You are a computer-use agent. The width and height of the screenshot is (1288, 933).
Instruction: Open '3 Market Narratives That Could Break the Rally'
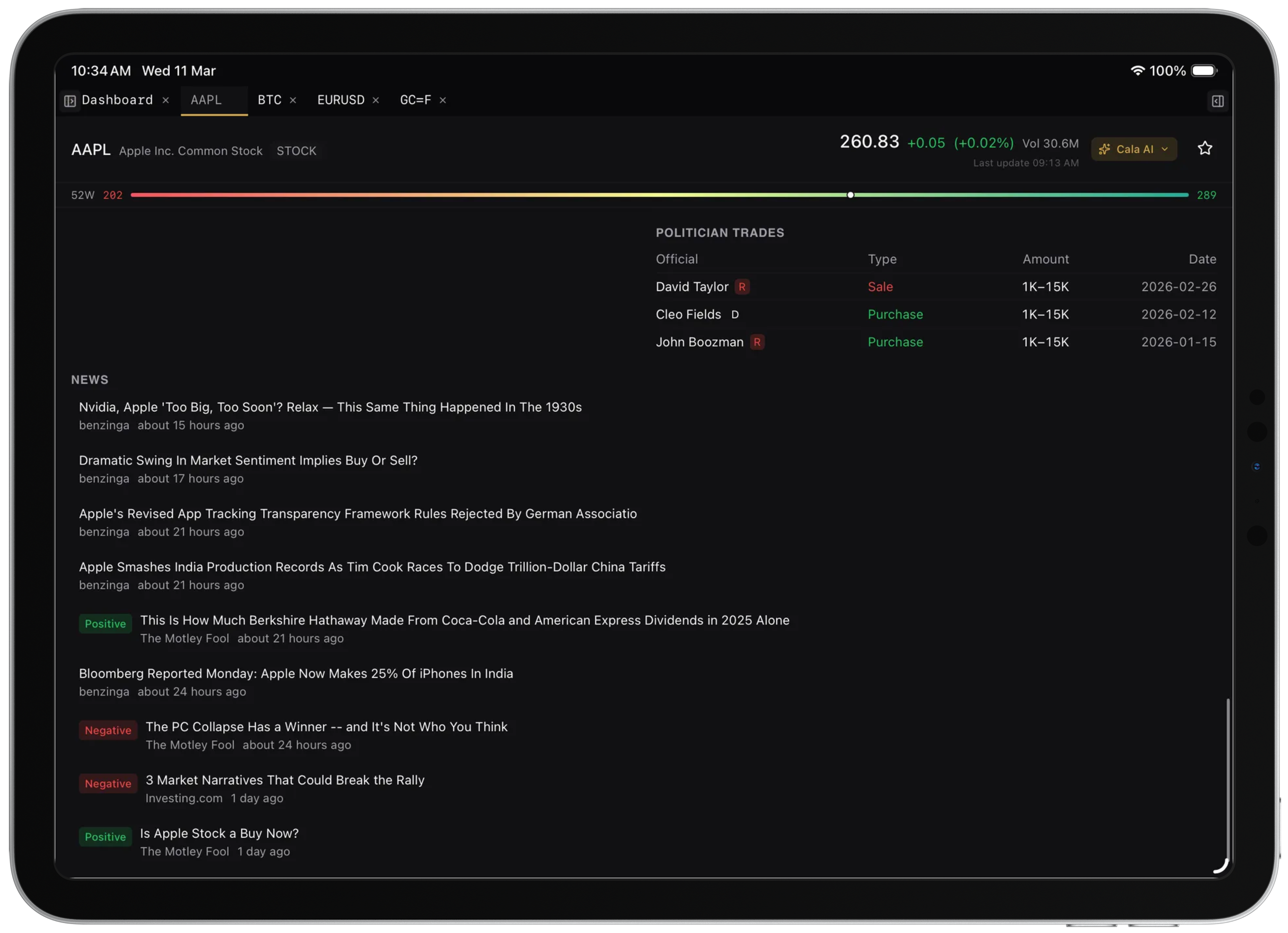(x=285, y=779)
